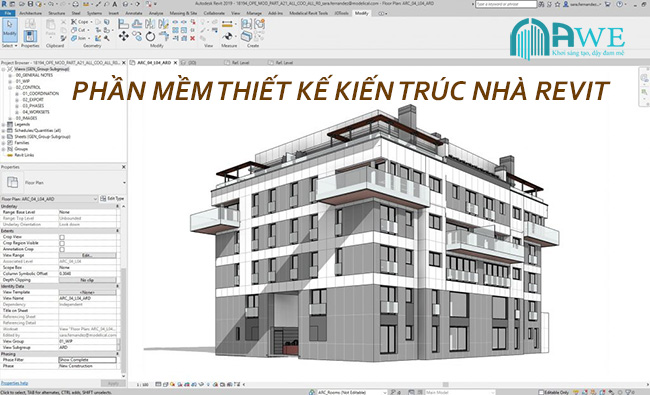Click the Align tool in Modify panel

(x=124, y=24)
